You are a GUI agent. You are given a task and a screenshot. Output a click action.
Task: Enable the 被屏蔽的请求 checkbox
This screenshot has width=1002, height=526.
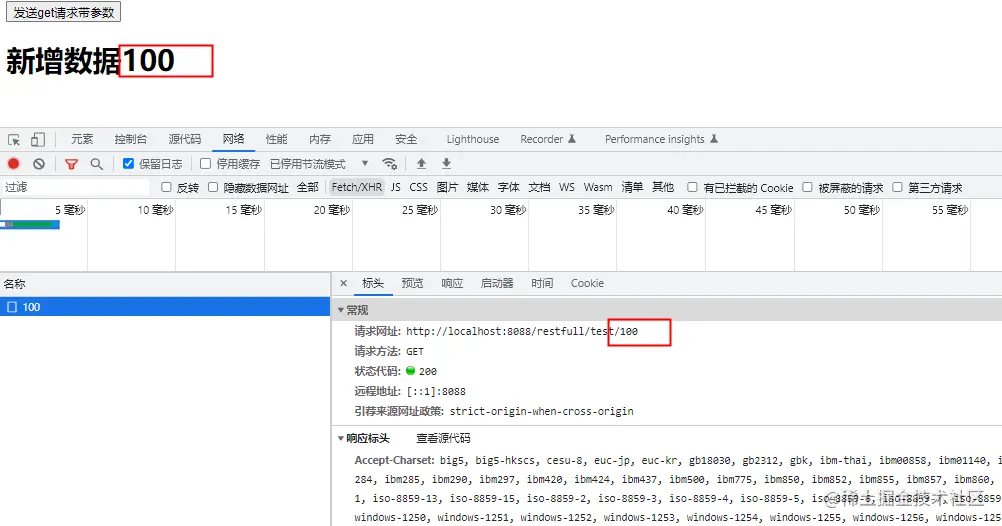[807, 187]
